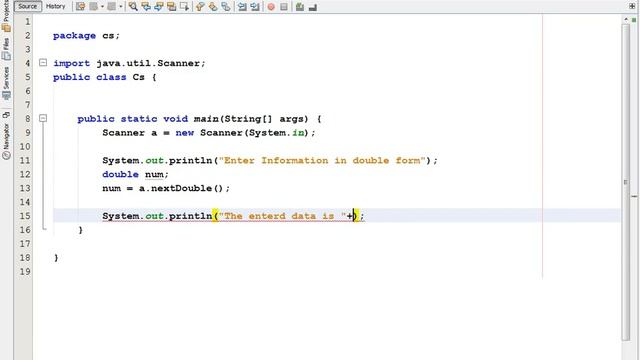Go to Previous Bookmark icon
The width and height of the screenshot is (640, 360).
(x=200, y=7)
